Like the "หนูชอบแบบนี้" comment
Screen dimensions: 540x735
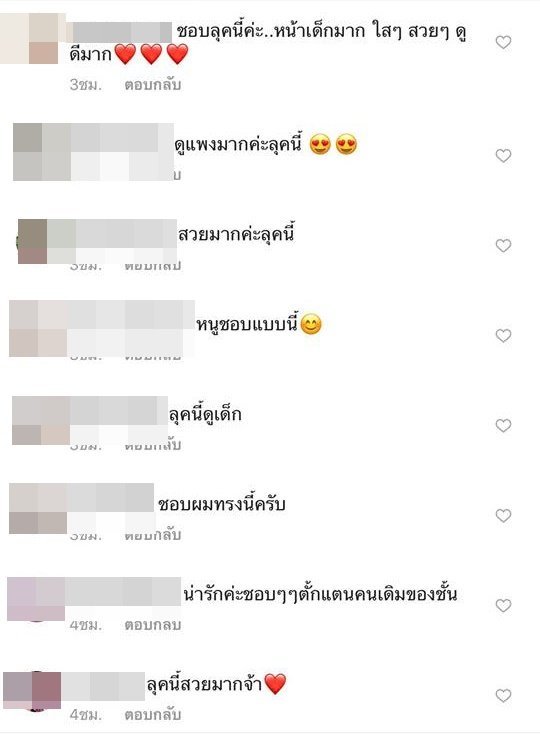503,336
